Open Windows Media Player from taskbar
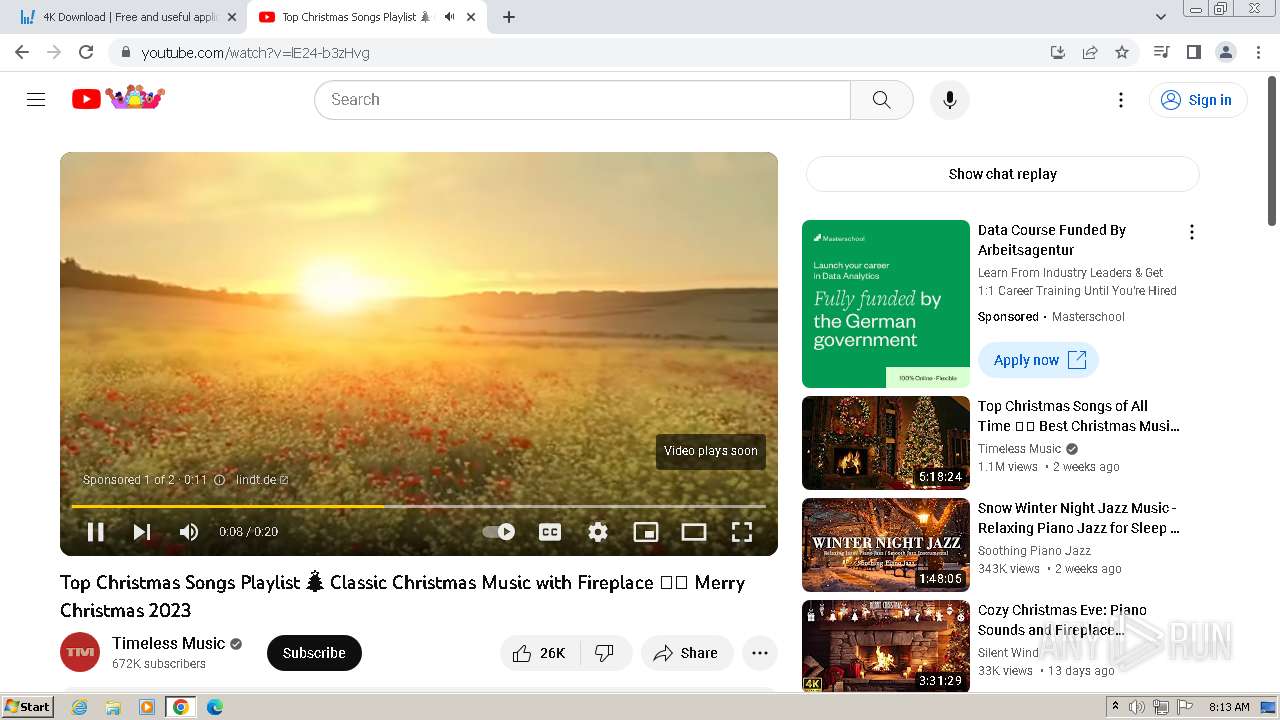1280x720 pixels. [x=147, y=707]
